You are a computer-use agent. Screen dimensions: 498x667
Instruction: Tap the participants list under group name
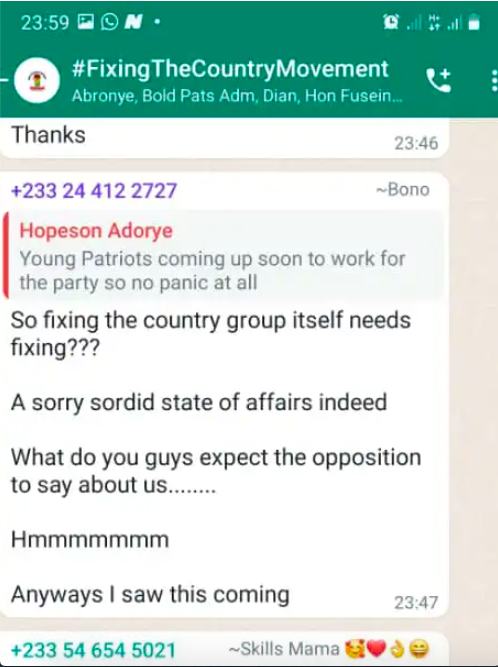pyautogui.click(x=237, y=96)
